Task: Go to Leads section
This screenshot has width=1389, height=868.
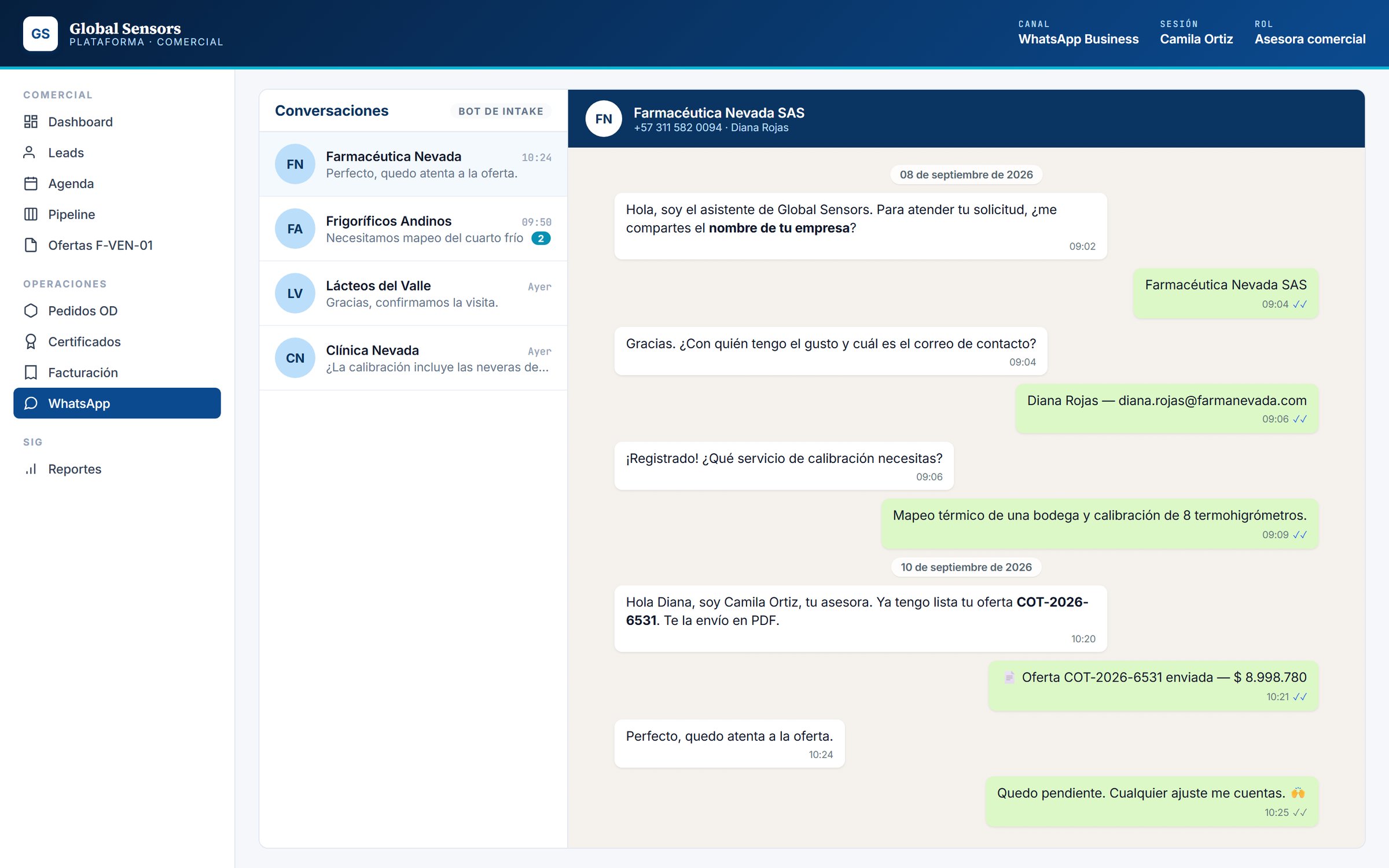Action: tap(117, 152)
